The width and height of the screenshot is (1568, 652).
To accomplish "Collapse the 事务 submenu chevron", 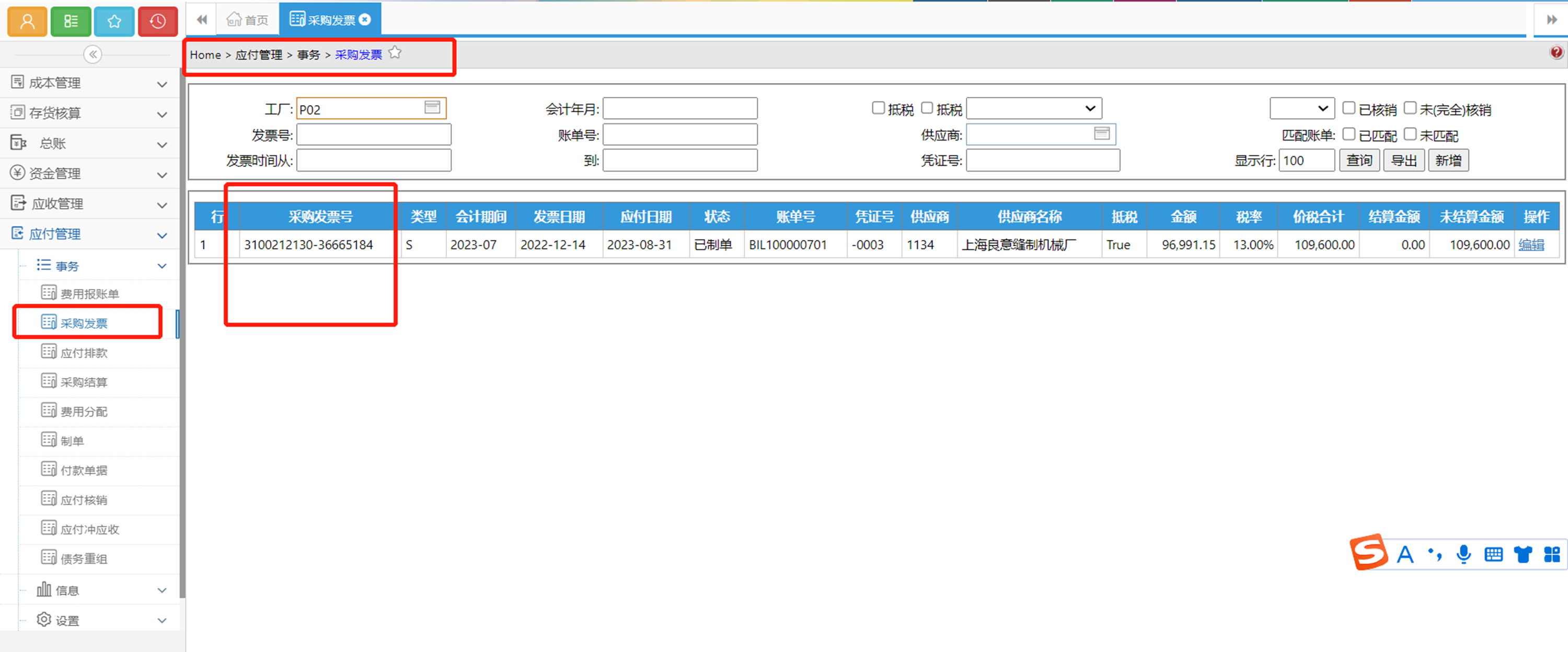I will coord(162,266).
